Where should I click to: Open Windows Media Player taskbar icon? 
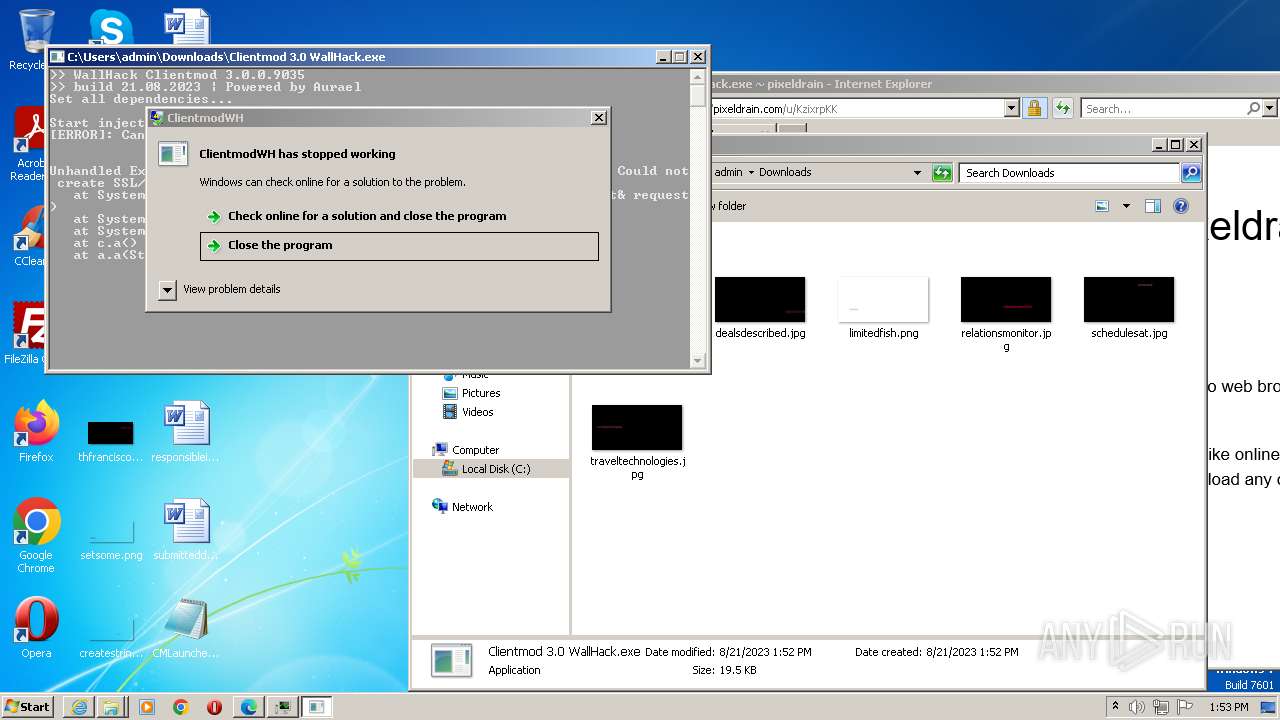[147, 707]
